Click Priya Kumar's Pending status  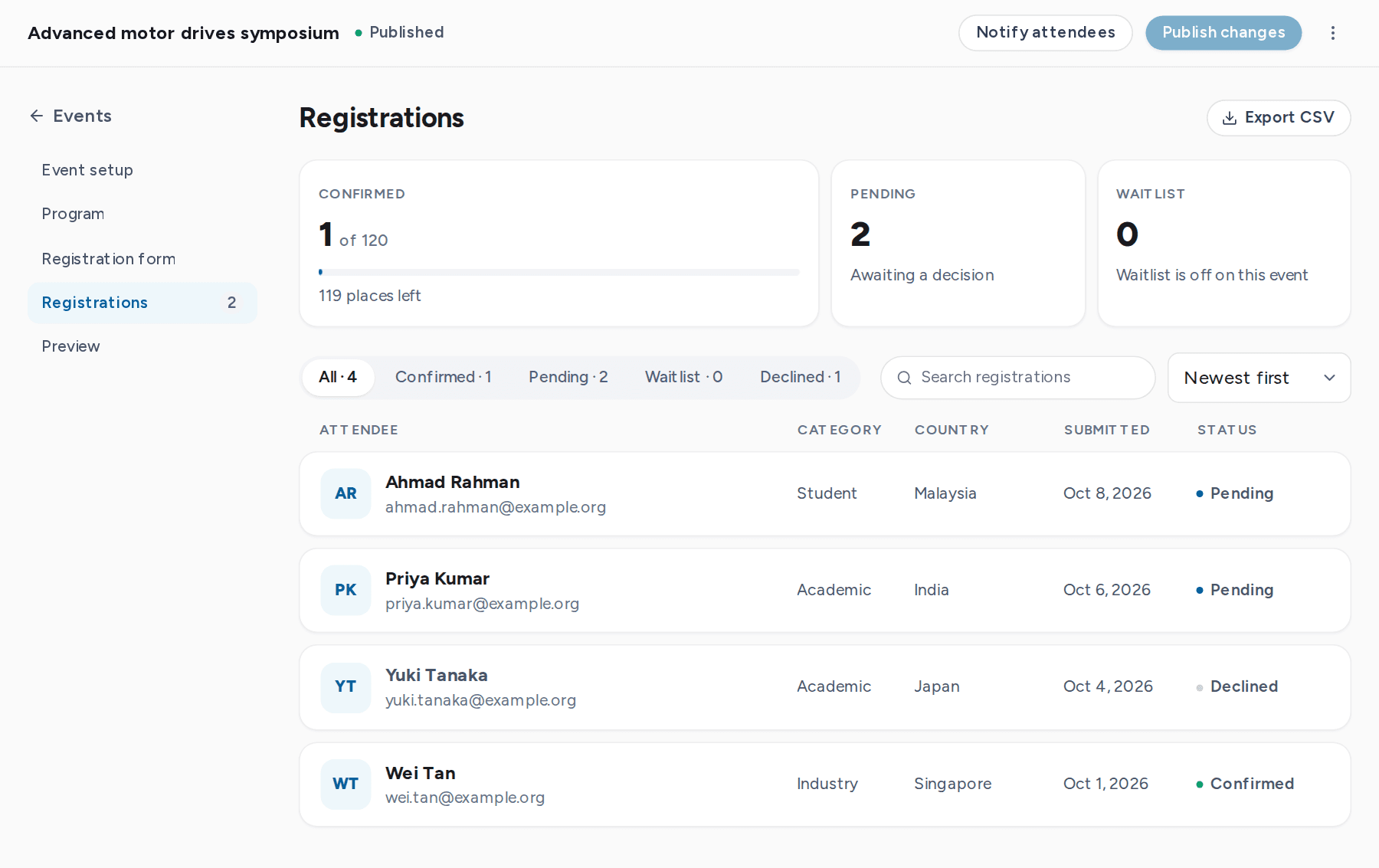point(1235,590)
